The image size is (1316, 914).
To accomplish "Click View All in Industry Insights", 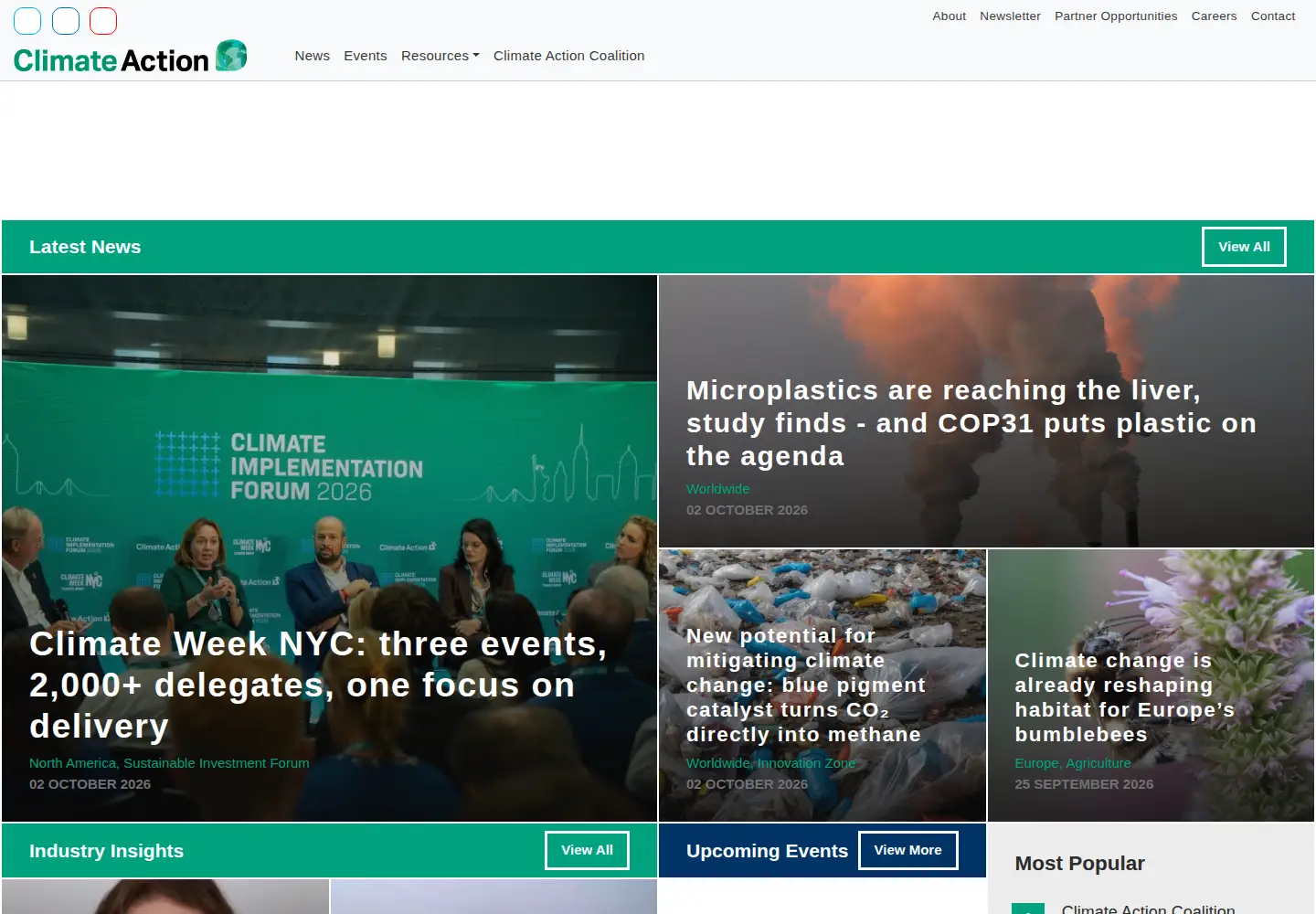I will (x=587, y=850).
